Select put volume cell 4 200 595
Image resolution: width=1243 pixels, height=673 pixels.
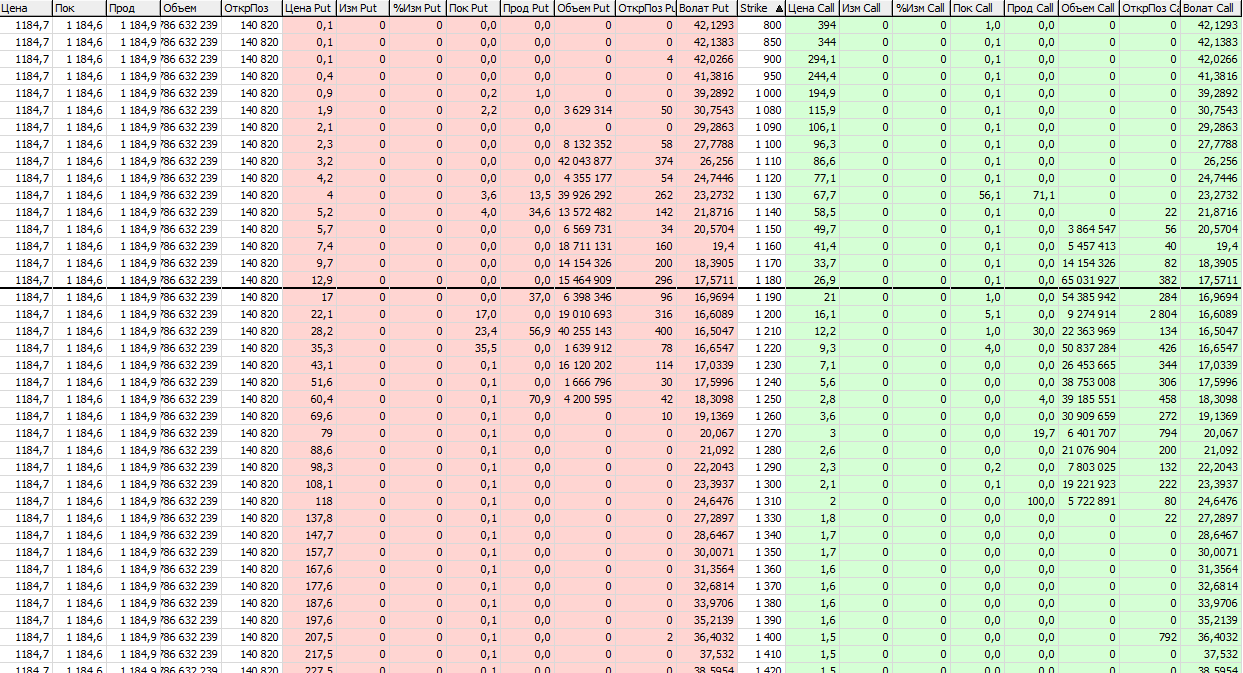585,399
